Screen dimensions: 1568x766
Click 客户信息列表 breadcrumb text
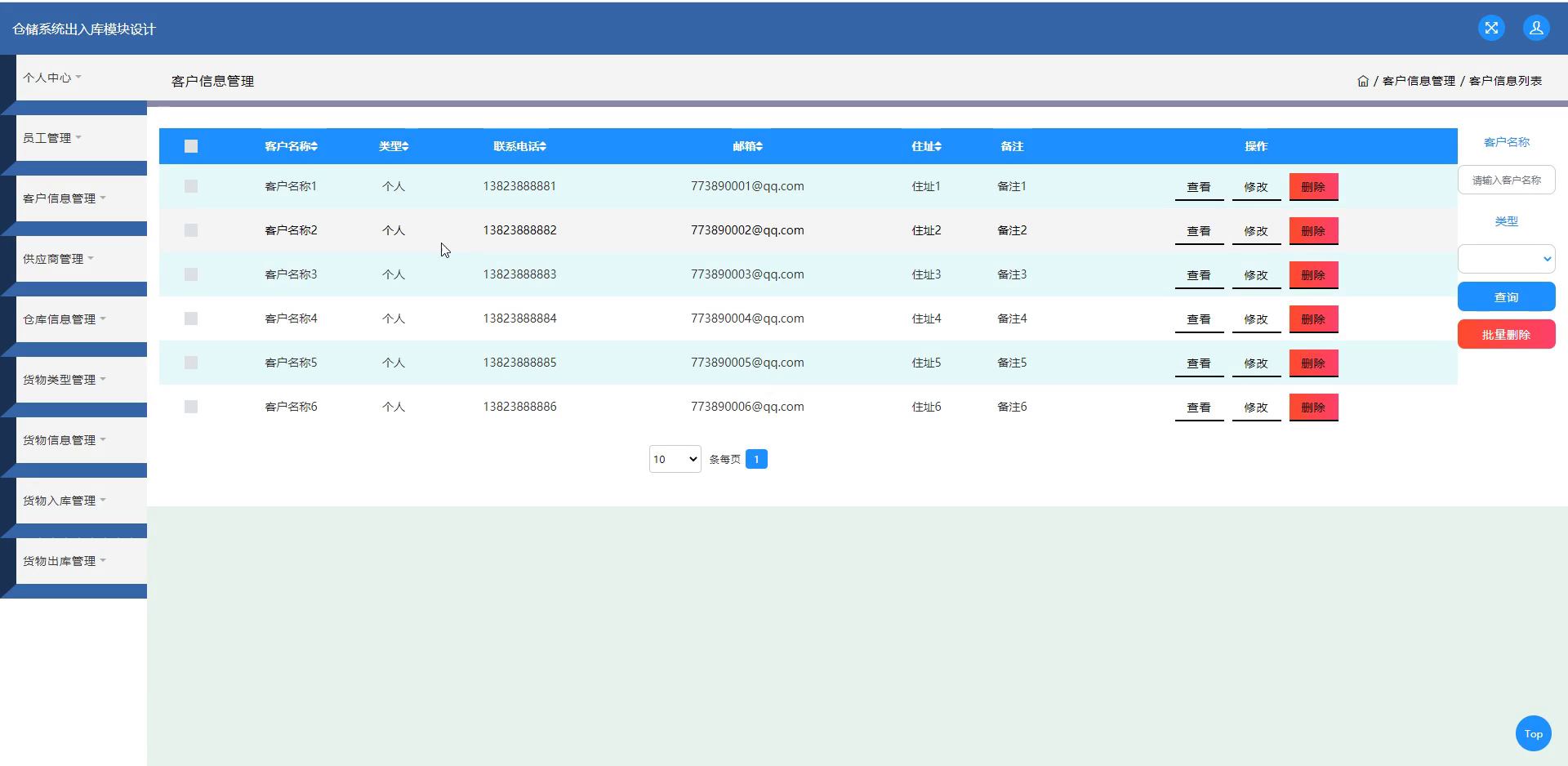point(1505,81)
